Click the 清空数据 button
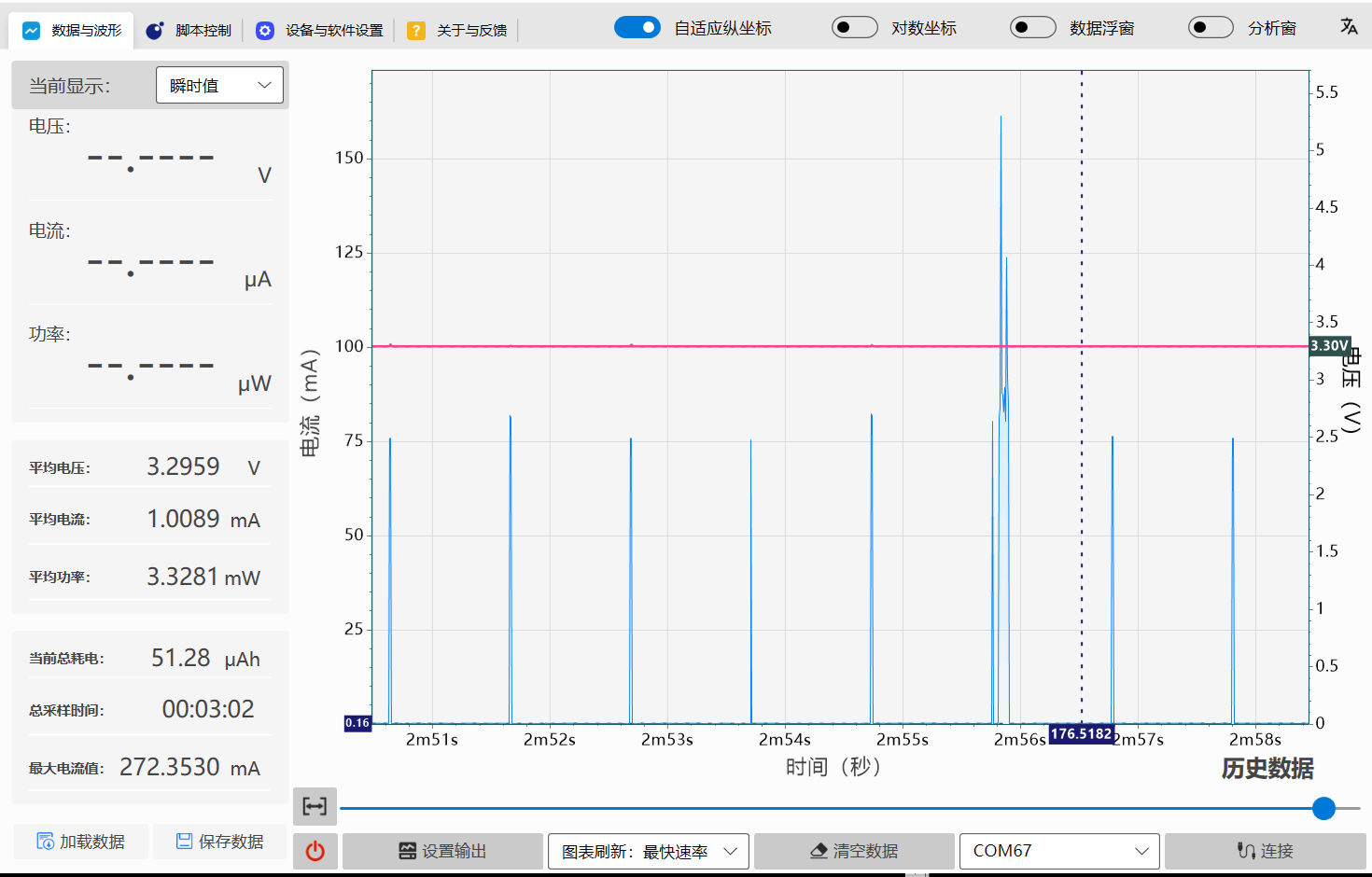This screenshot has height=877, width=1372. [x=854, y=851]
